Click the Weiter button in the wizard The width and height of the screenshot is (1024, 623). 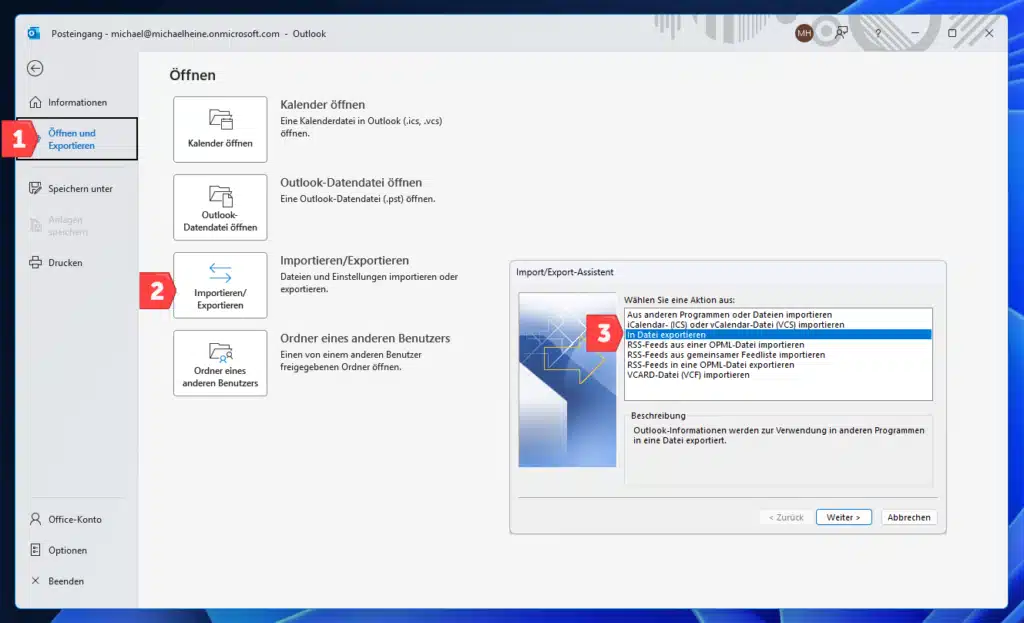843,517
